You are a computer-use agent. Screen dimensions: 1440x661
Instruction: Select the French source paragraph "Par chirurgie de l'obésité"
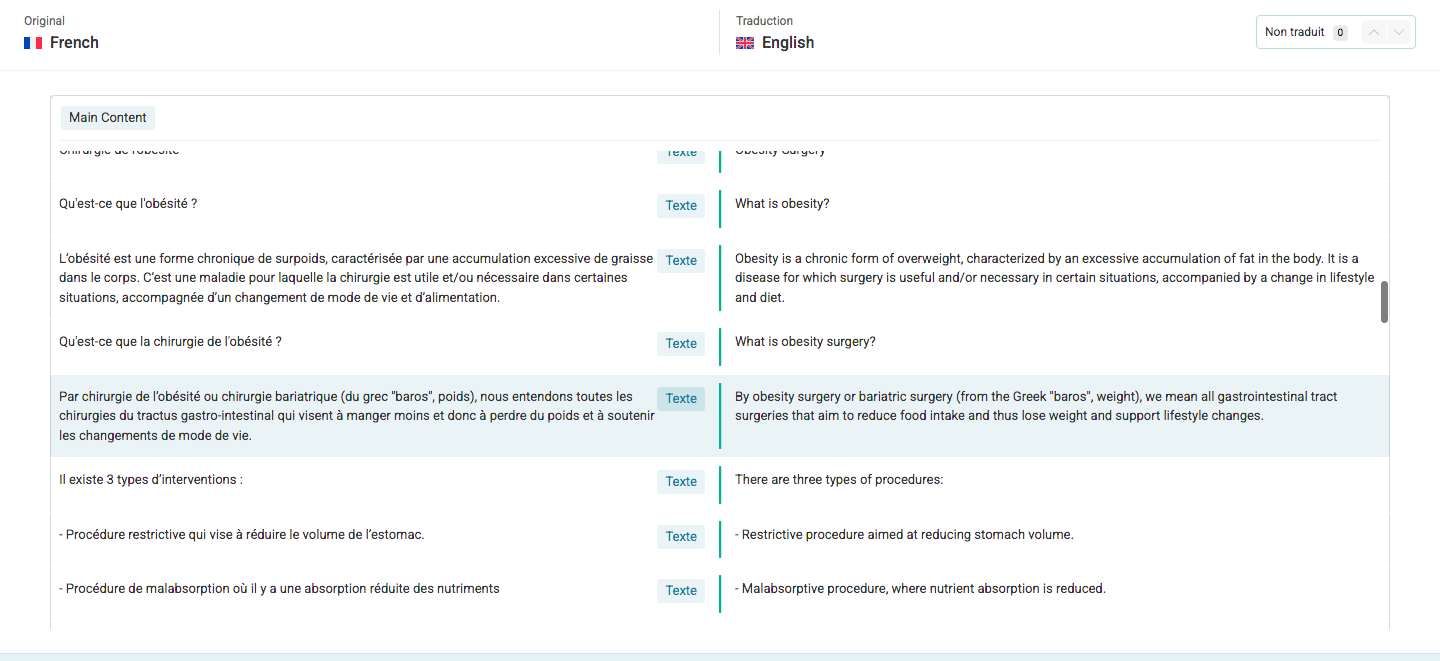(357, 416)
